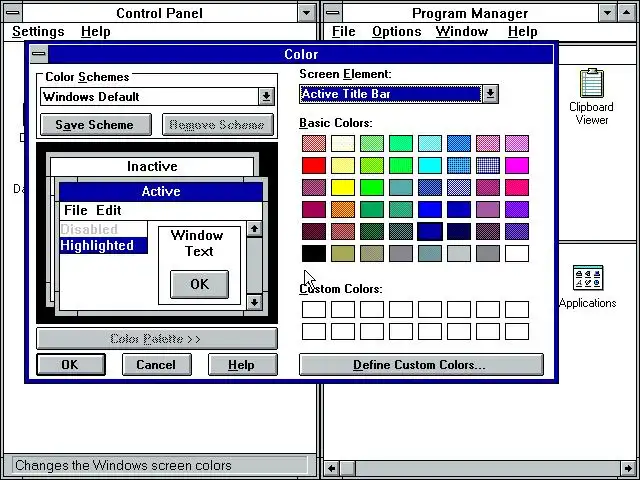Open the Applications group icon in Program Manager
Viewport: 640px width, 480px height.
coord(588,287)
